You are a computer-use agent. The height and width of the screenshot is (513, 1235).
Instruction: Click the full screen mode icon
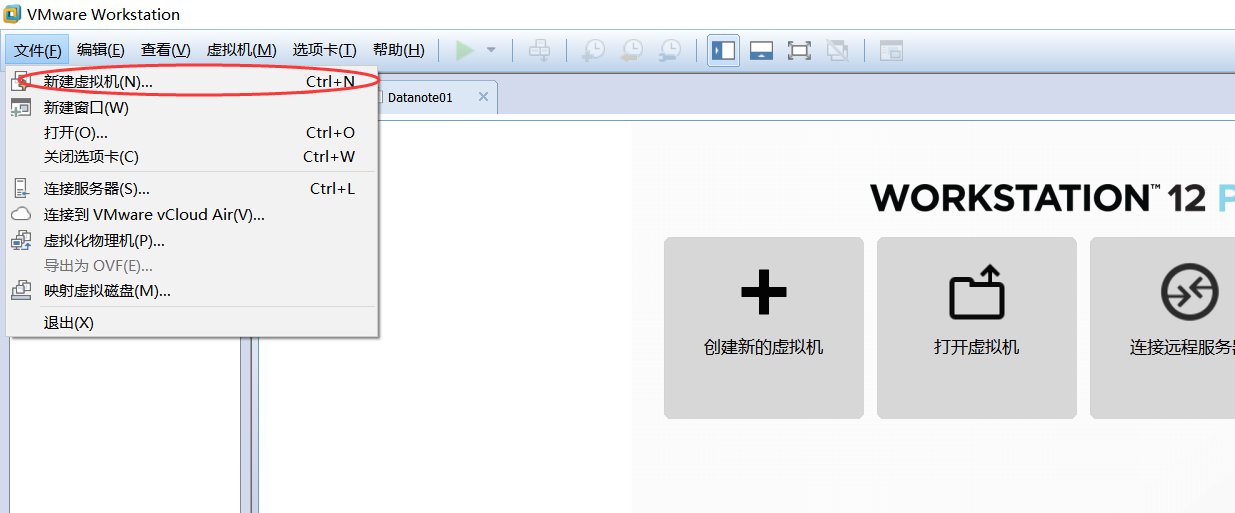tap(799, 50)
